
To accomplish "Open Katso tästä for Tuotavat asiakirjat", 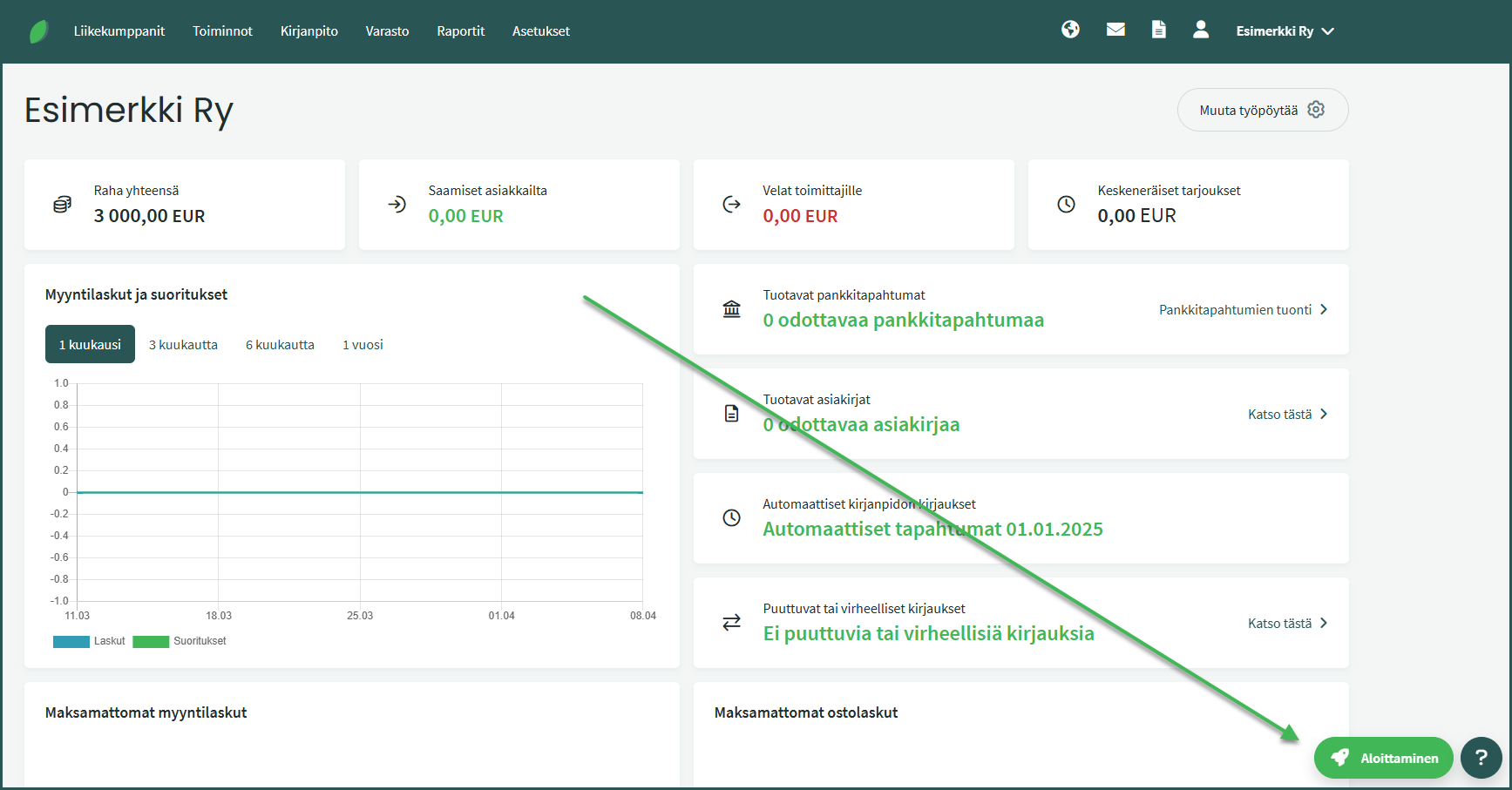I will click(1287, 415).
